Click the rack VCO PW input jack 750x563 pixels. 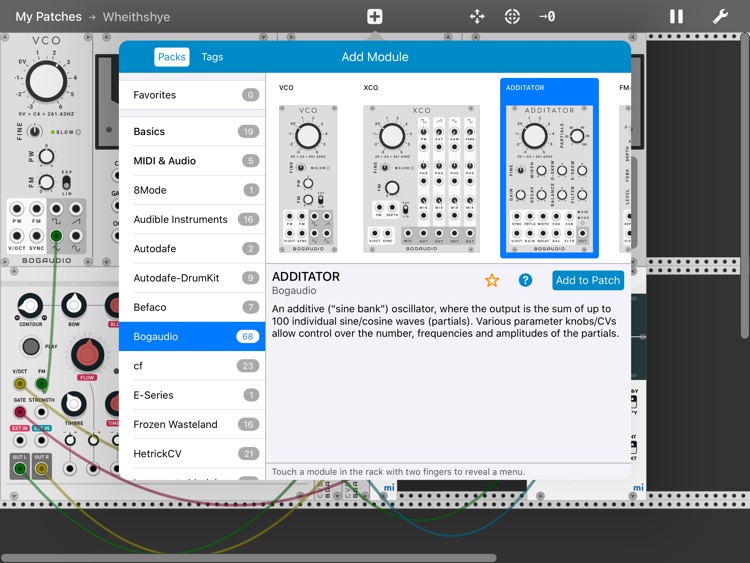(x=17, y=209)
